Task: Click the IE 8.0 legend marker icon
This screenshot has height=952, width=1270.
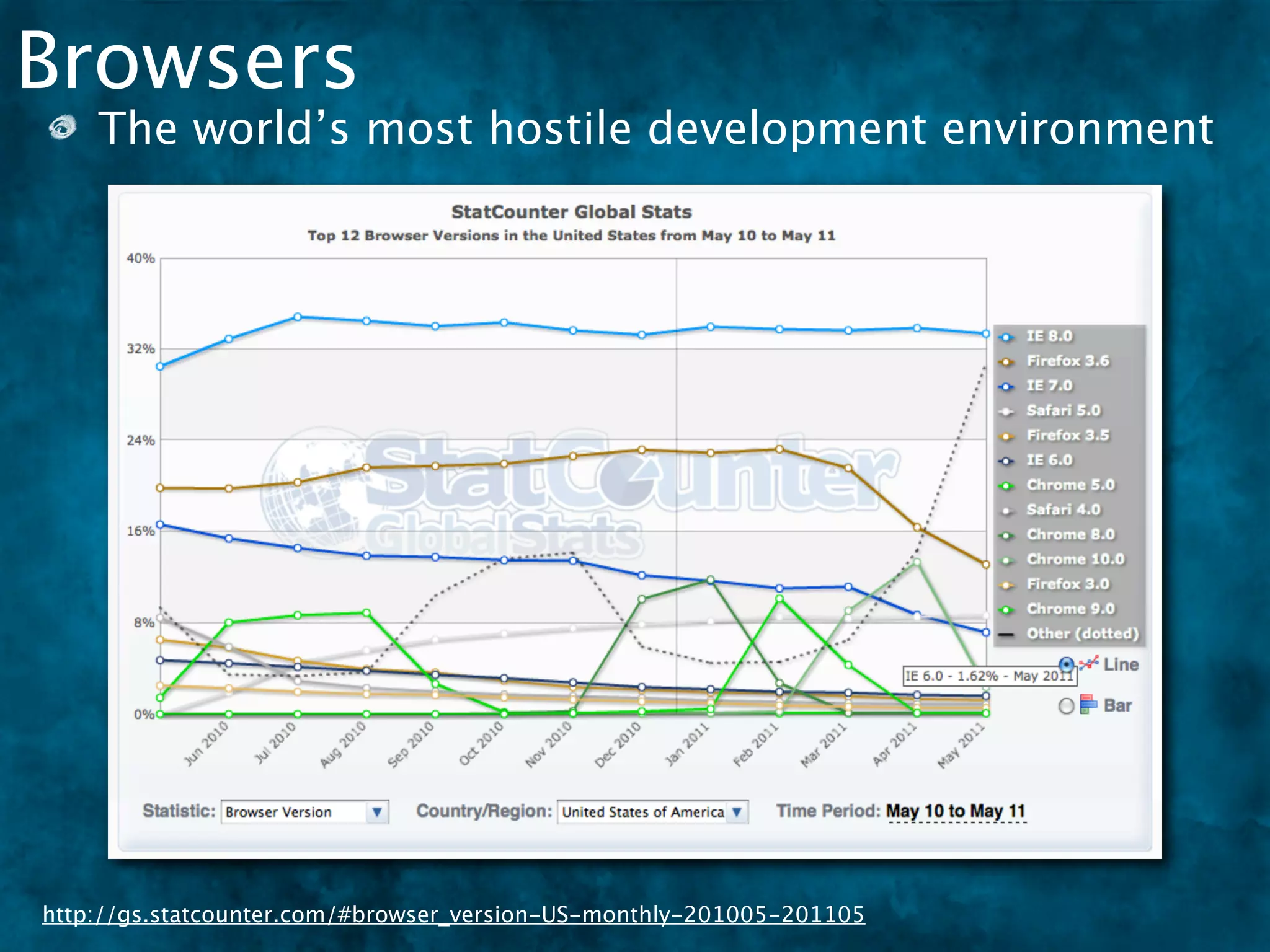Action: point(1007,337)
